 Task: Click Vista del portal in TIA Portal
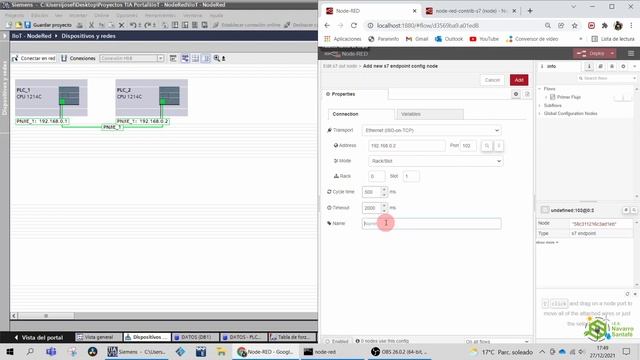pos(39,337)
